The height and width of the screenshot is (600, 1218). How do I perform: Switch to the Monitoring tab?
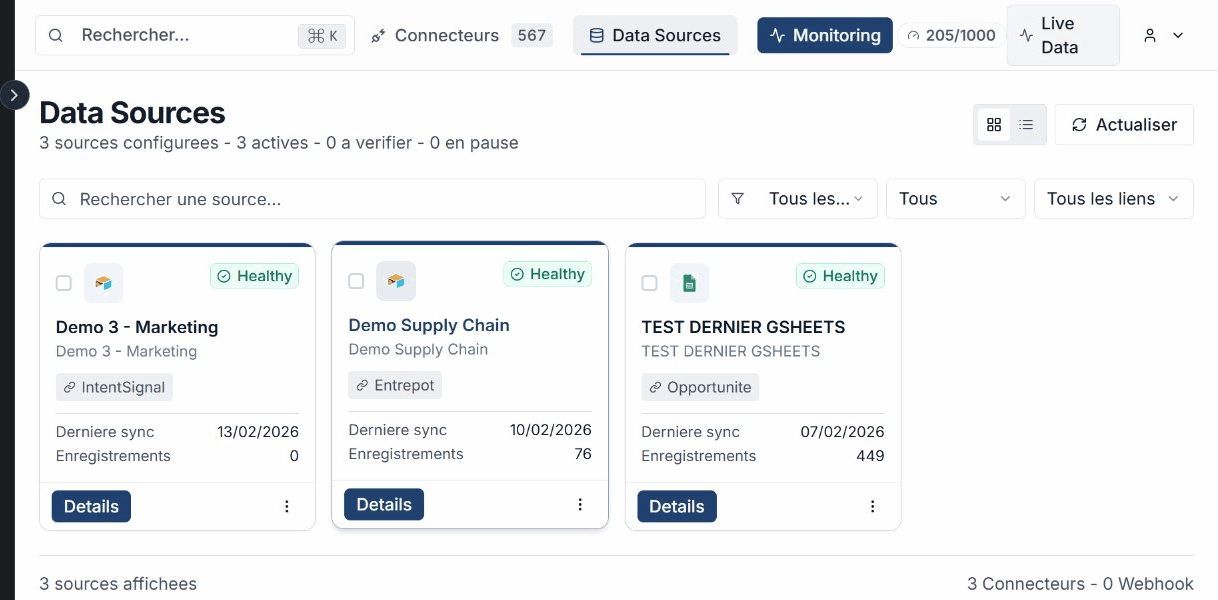click(825, 34)
